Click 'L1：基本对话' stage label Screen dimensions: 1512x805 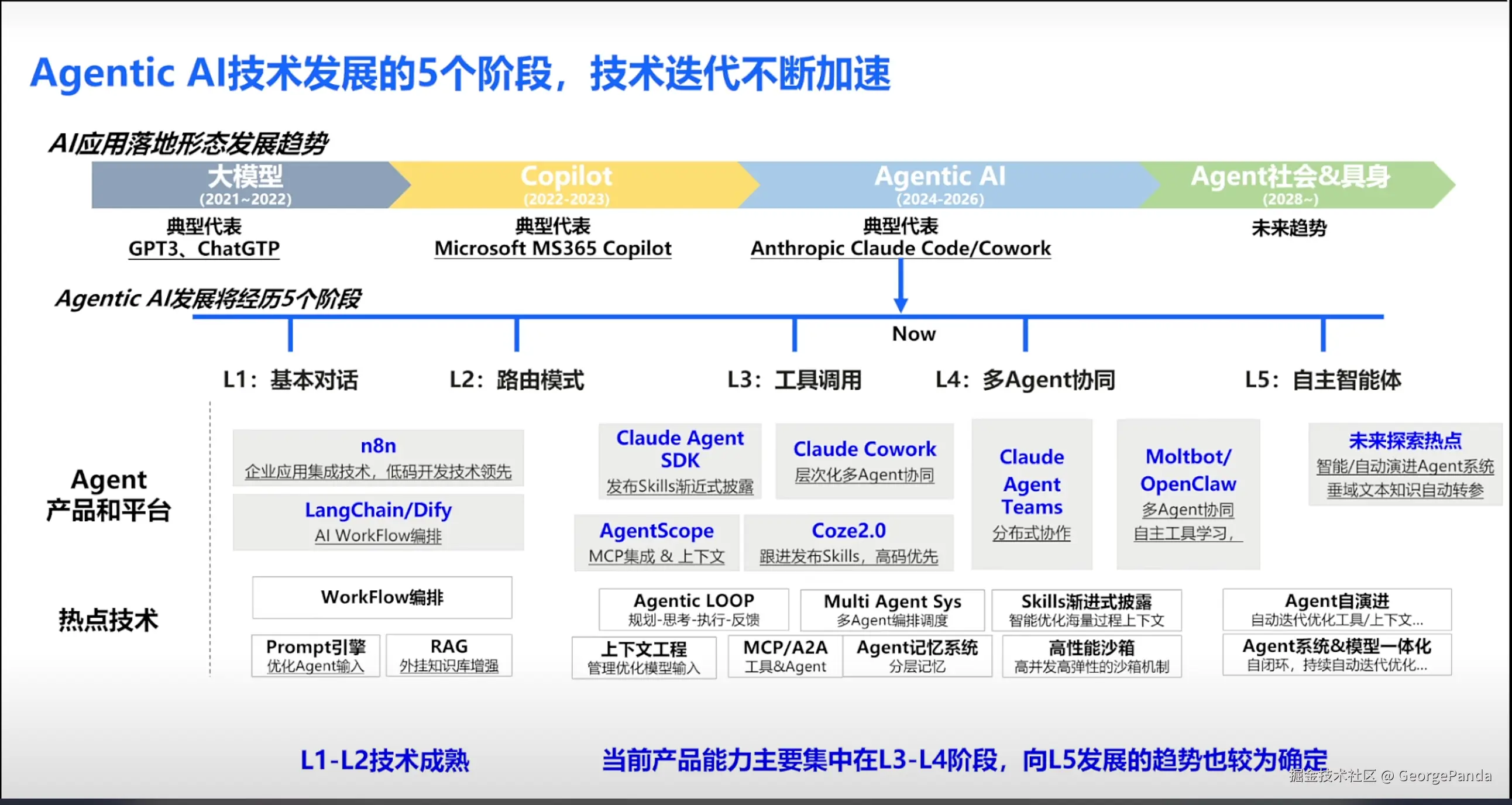290,380
